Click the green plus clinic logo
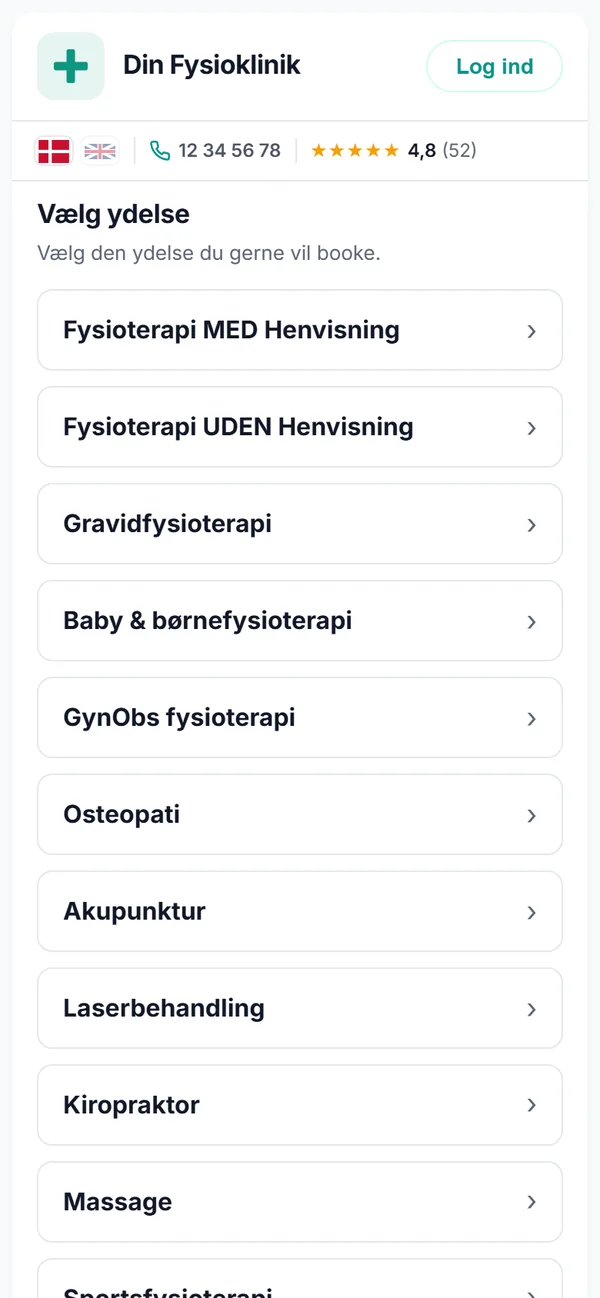The width and height of the screenshot is (600, 1298). [71, 66]
